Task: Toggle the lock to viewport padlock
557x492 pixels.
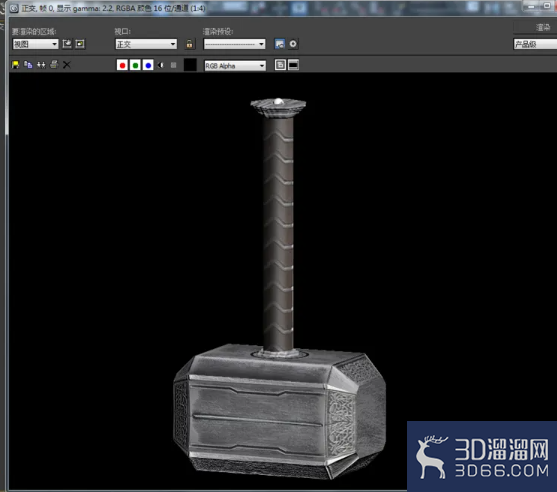Action: pyautogui.click(x=189, y=44)
